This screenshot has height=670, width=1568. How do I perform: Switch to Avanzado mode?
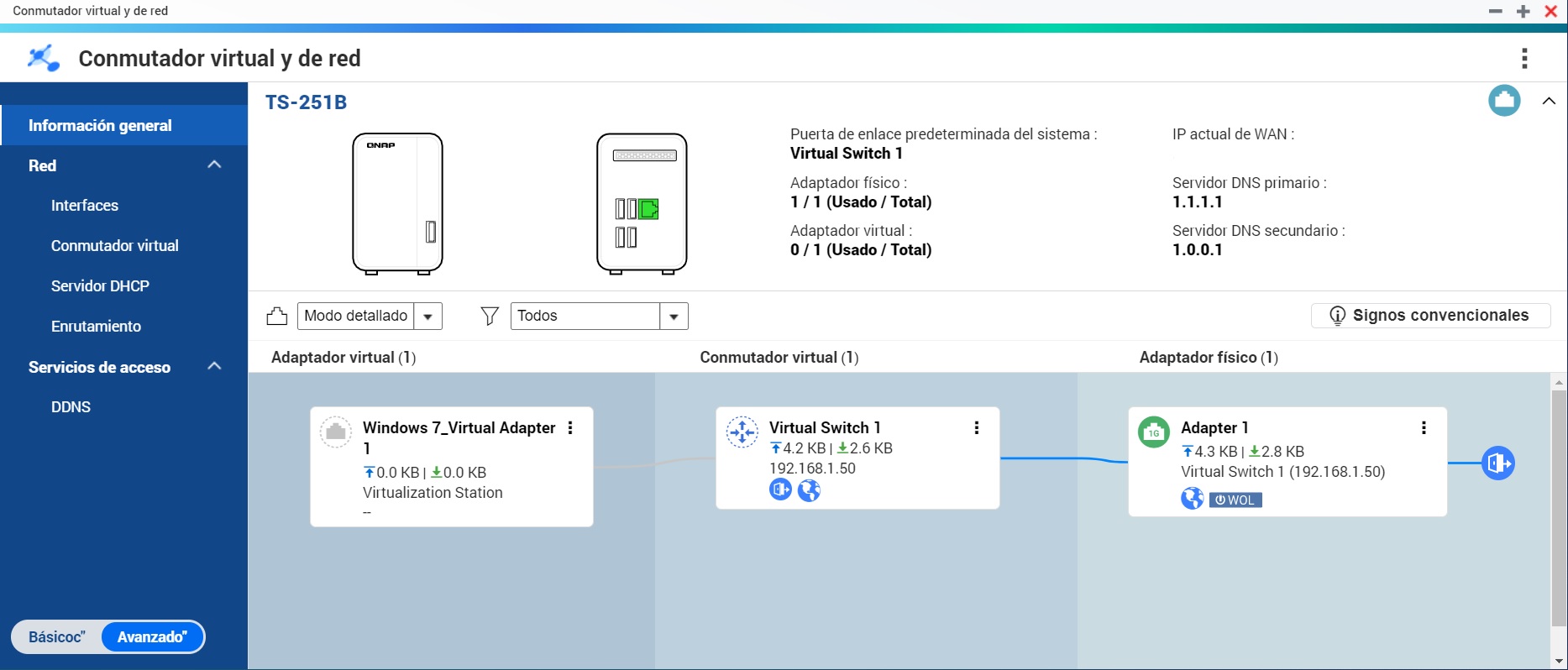(152, 637)
